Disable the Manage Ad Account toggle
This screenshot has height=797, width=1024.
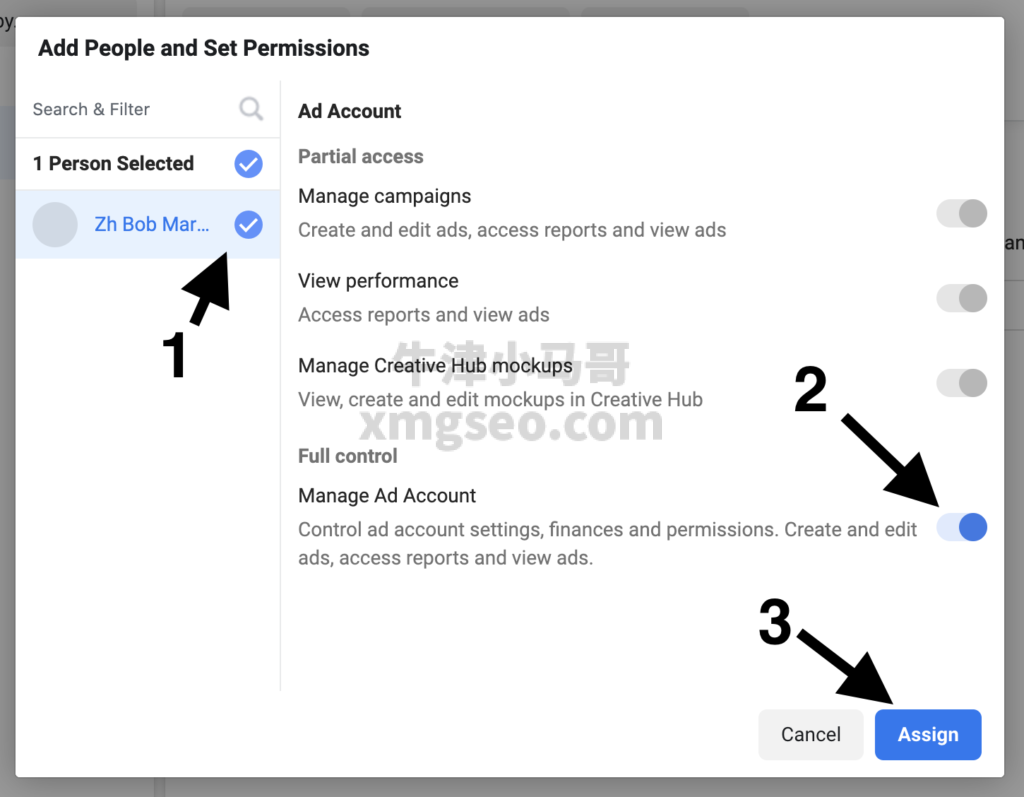(961, 527)
